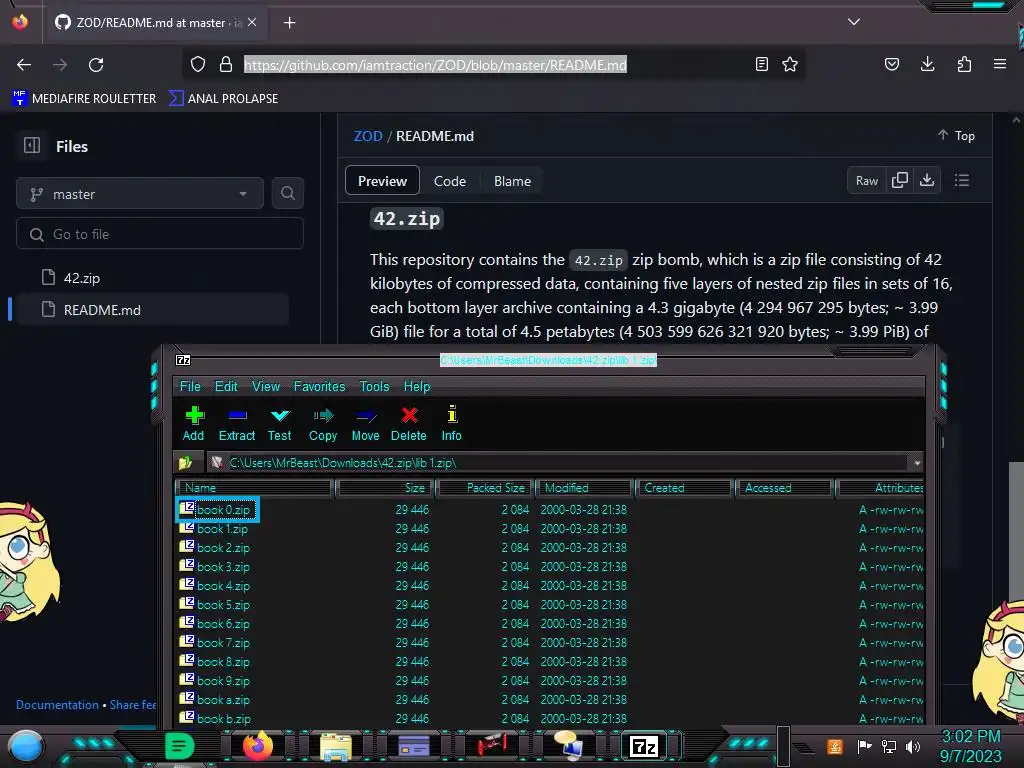
Task: Select README.md in the file tree
Action: 152,310
